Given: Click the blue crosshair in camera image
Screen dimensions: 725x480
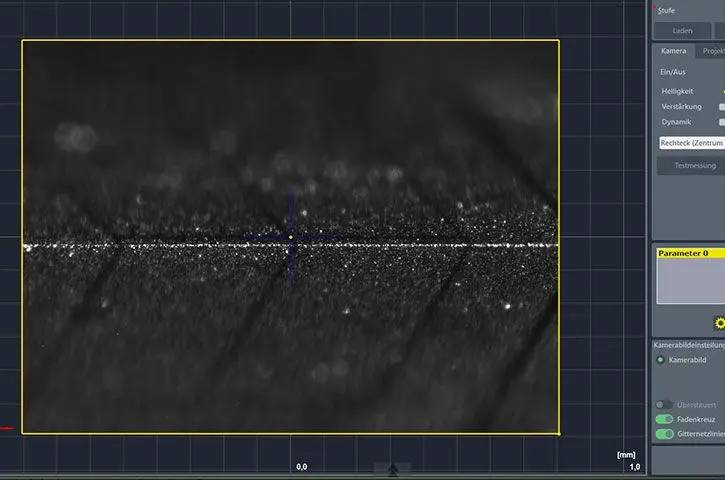Looking at the screenshot, I should tap(291, 237).
